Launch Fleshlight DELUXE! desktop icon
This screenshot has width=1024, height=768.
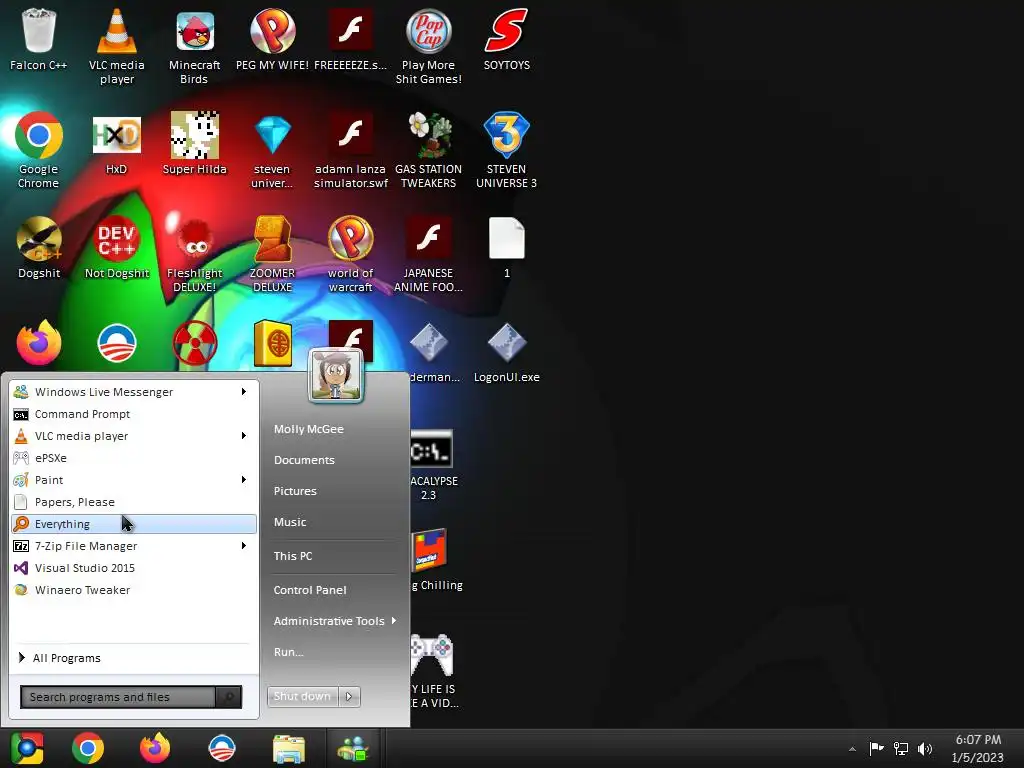195,255
